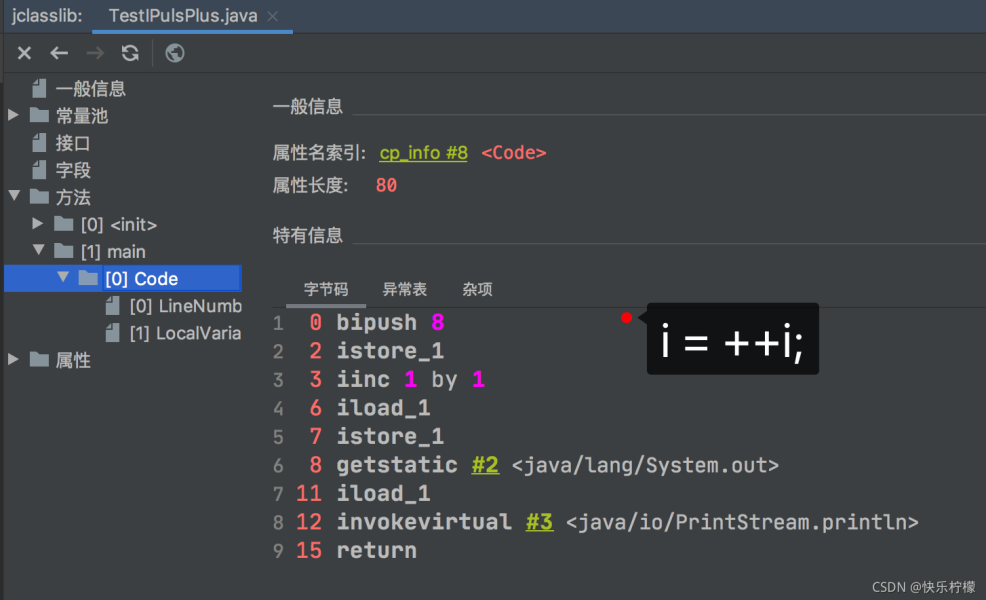Click the 接口 file icon

(39, 143)
